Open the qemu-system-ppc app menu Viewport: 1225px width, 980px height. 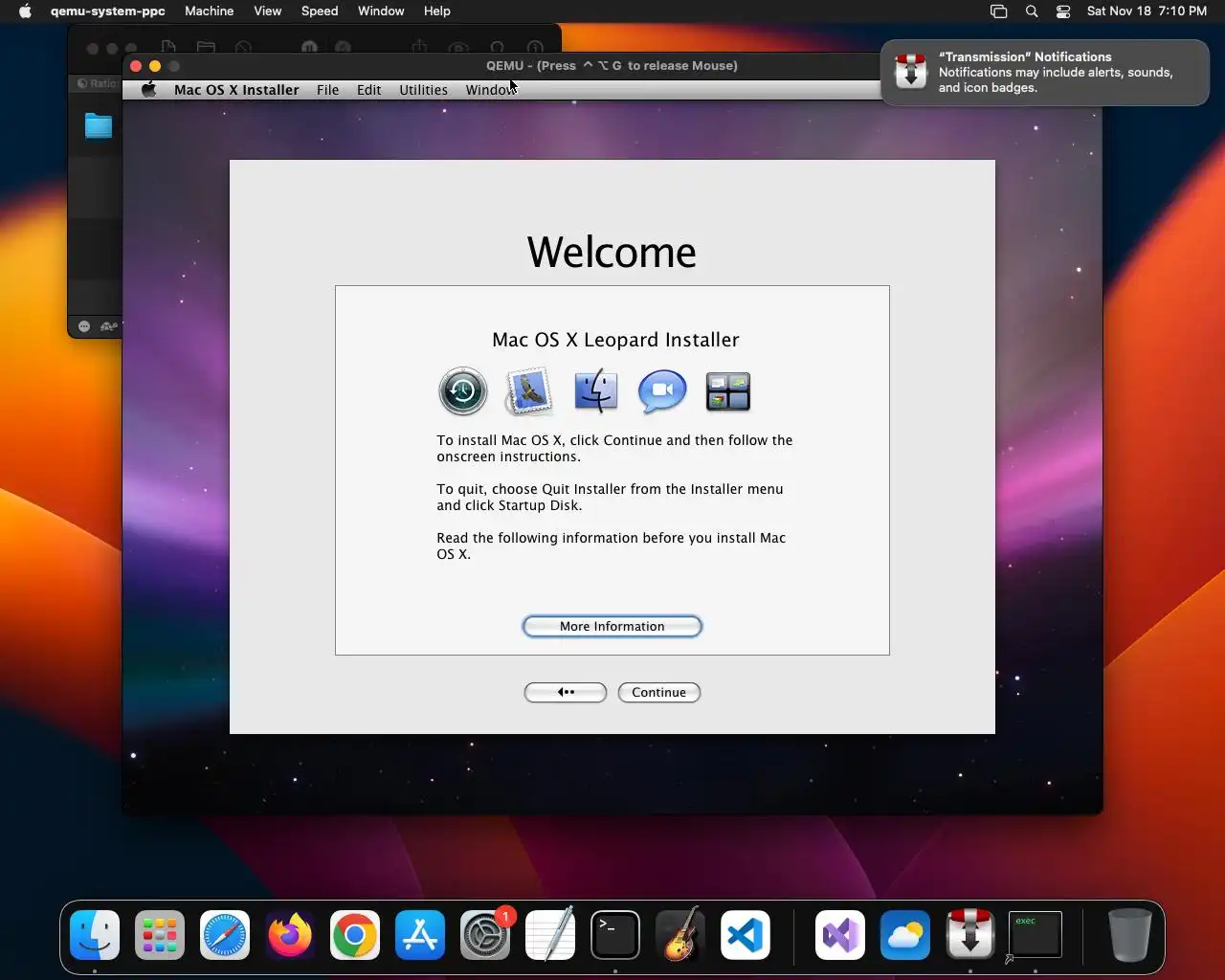click(108, 11)
